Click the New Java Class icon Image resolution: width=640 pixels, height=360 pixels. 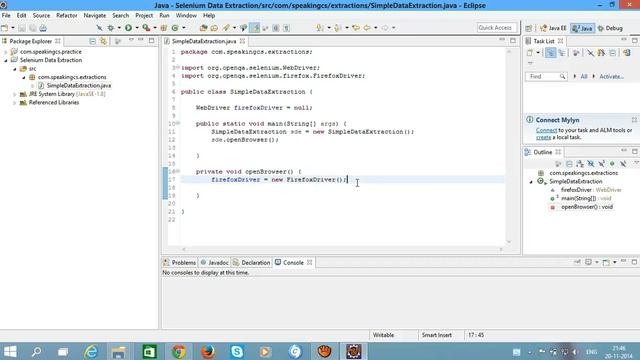pyautogui.click(x=175, y=28)
